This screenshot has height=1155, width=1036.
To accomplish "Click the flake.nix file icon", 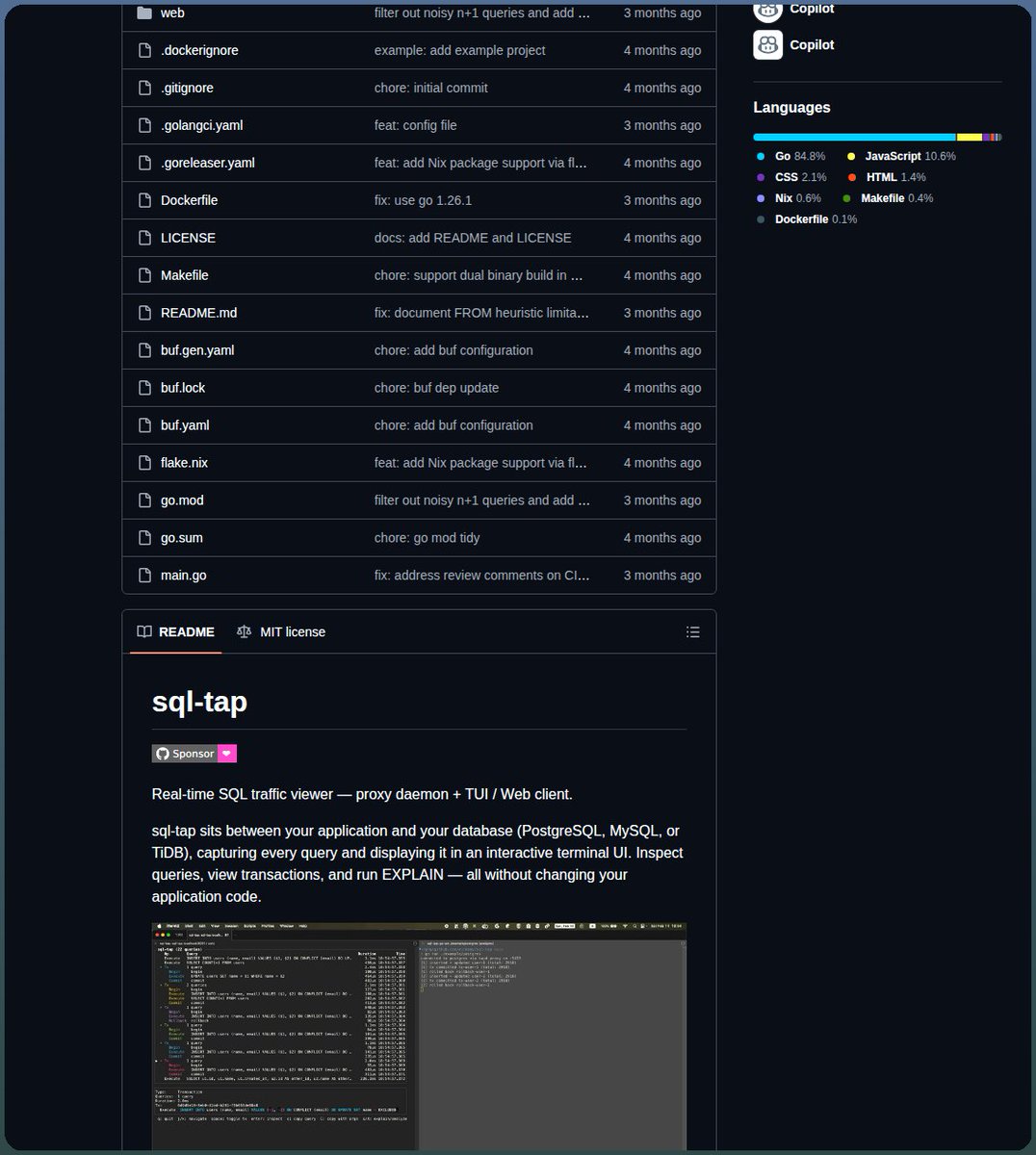I will (x=144, y=463).
